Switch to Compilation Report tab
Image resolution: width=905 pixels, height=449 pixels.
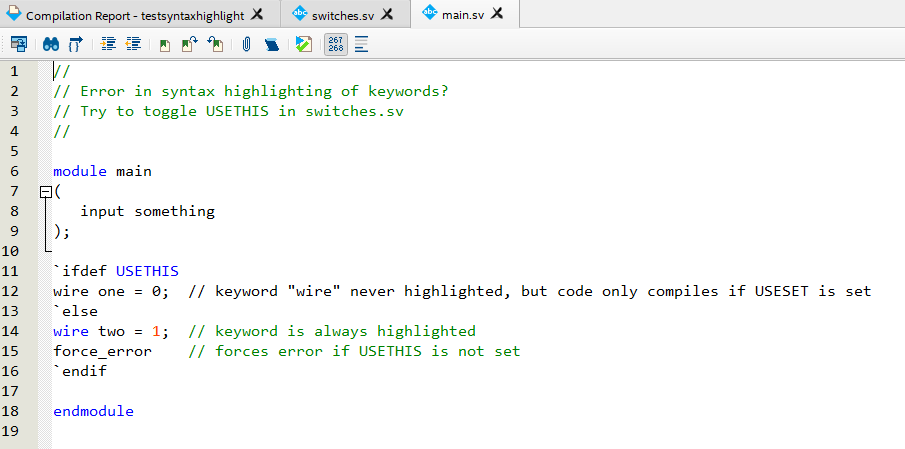[135, 15]
